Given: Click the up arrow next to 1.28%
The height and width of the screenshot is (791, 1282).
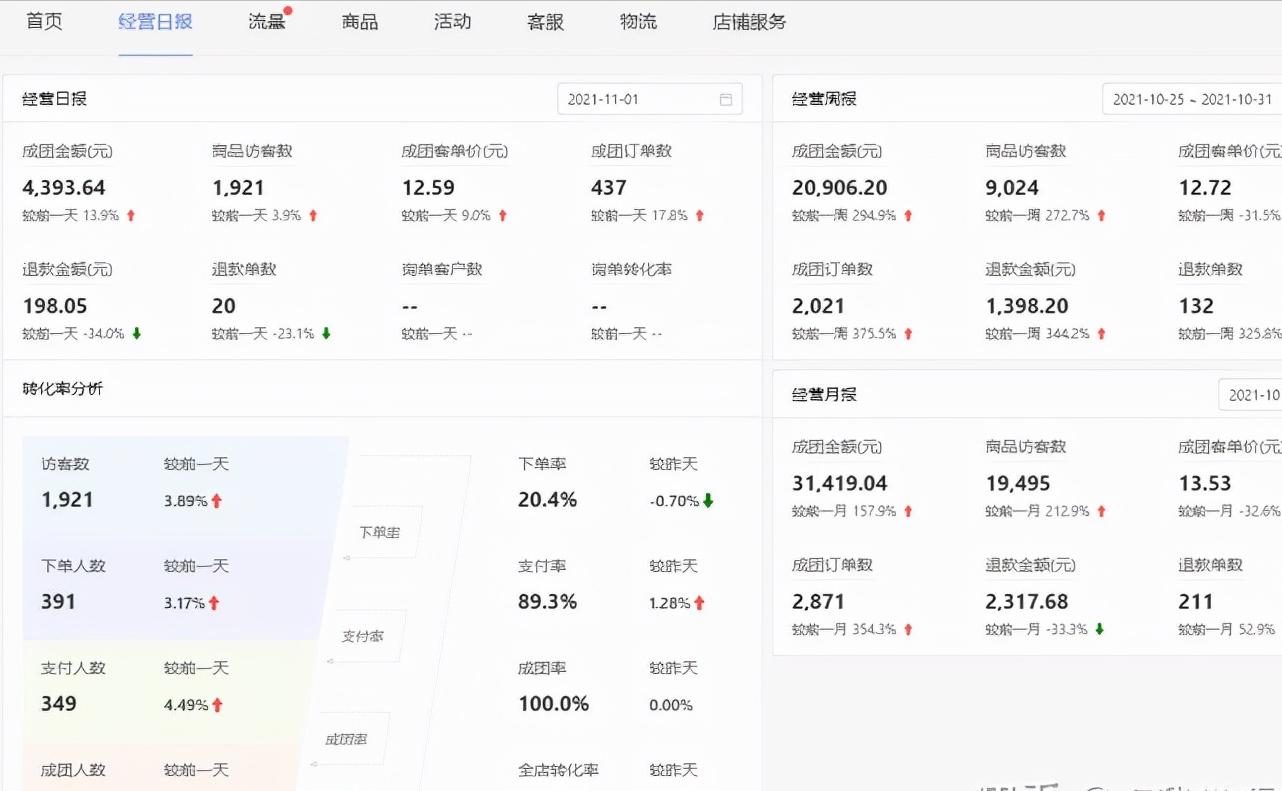Looking at the screenshot, I should [699, 603].
